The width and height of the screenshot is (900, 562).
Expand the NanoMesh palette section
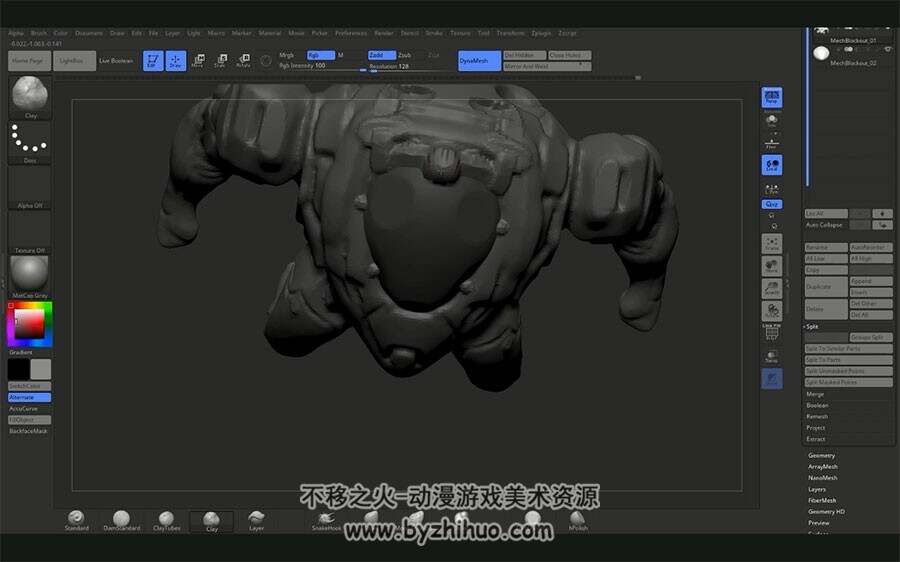coord(823,478)
